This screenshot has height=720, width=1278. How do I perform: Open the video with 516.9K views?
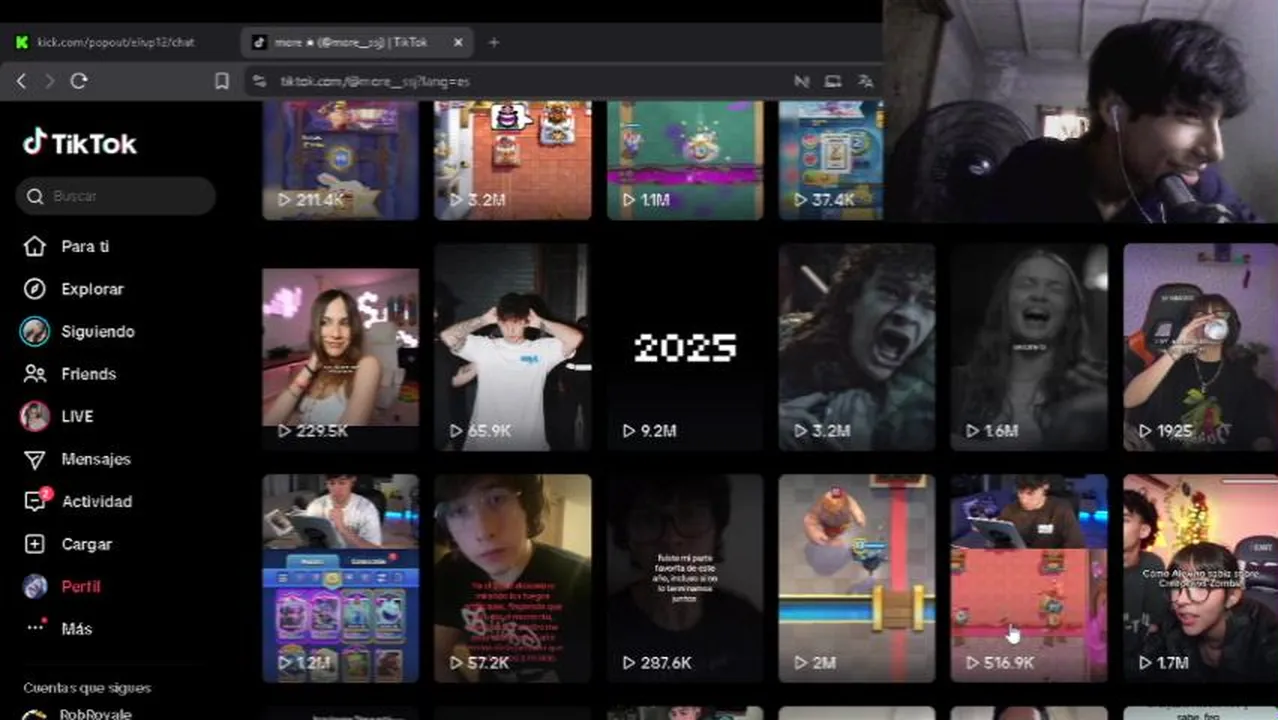[1029, 578]
